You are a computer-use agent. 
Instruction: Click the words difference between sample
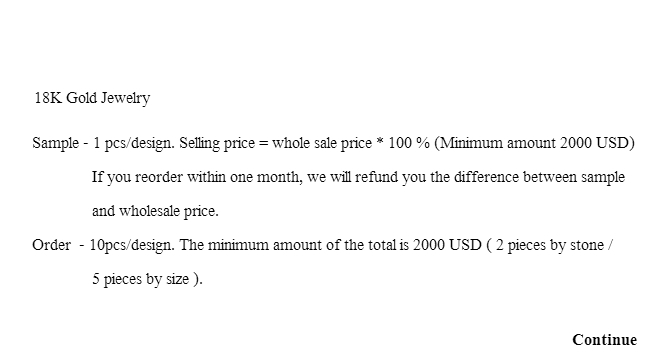539,177
